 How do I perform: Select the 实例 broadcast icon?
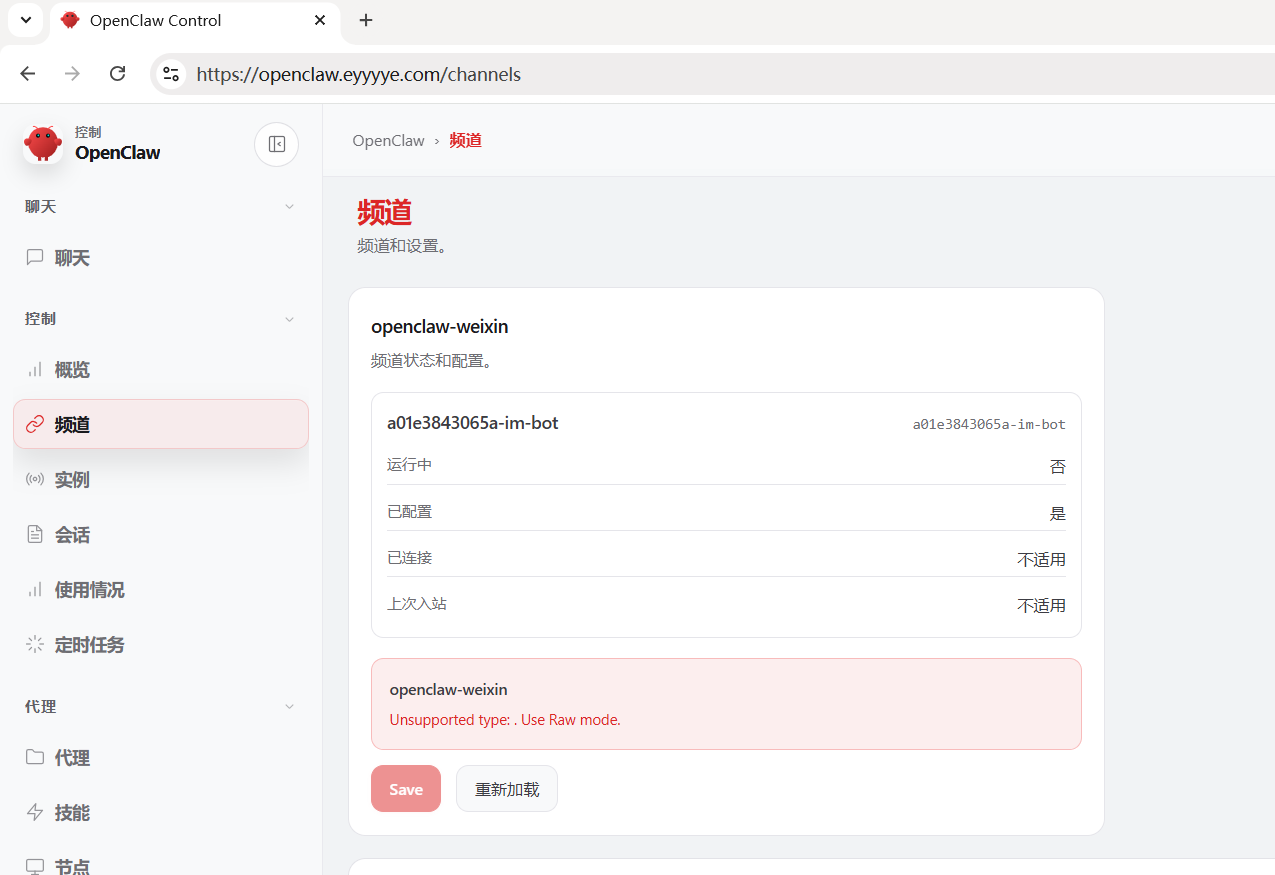point(35,480)
